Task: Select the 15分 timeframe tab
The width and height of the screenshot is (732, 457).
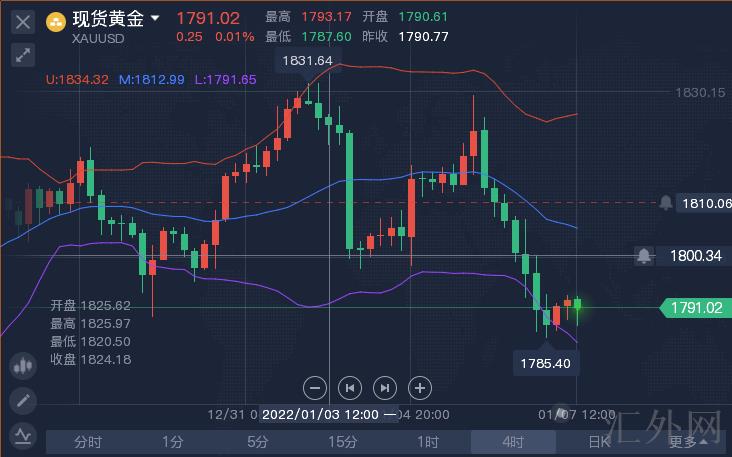Action: click(343, 441)
